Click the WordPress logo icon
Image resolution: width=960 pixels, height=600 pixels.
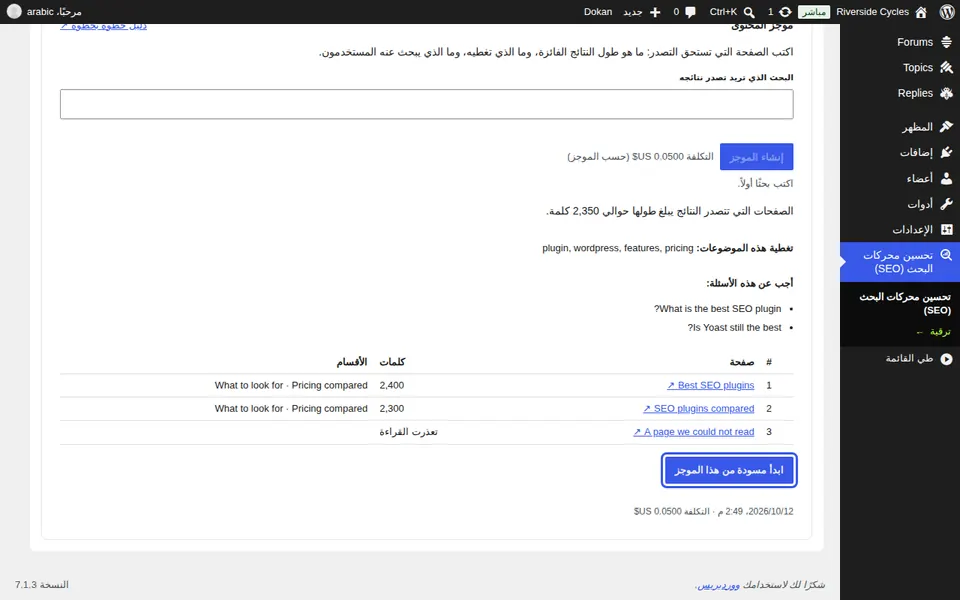point(947,12)
